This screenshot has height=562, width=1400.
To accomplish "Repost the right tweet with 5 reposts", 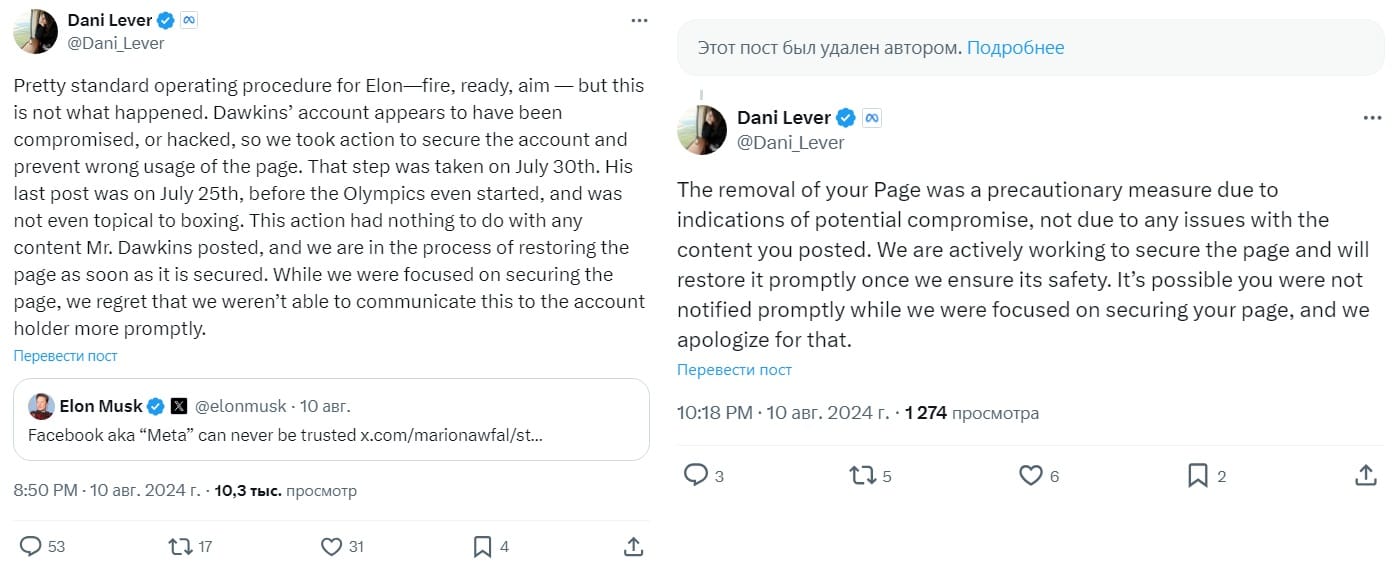I will (862, 476).
